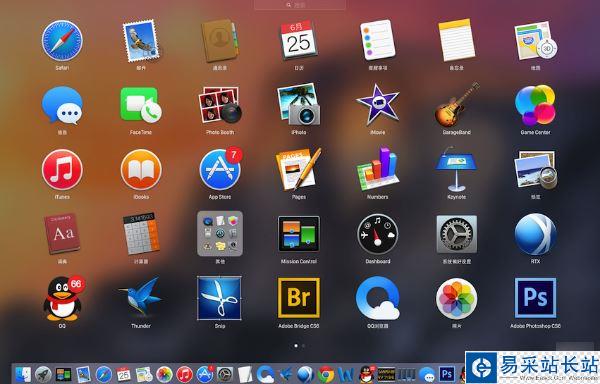Screen dimensions: 600x384
Task: Open the Other apps folder
Action: (220, 234)
